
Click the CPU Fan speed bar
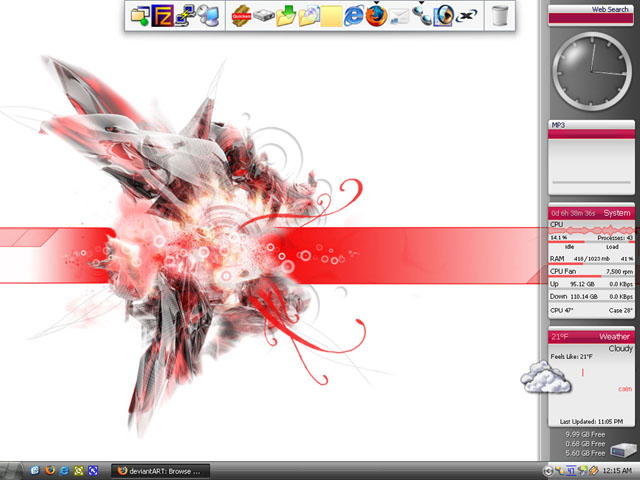click(x=591, y=276)
